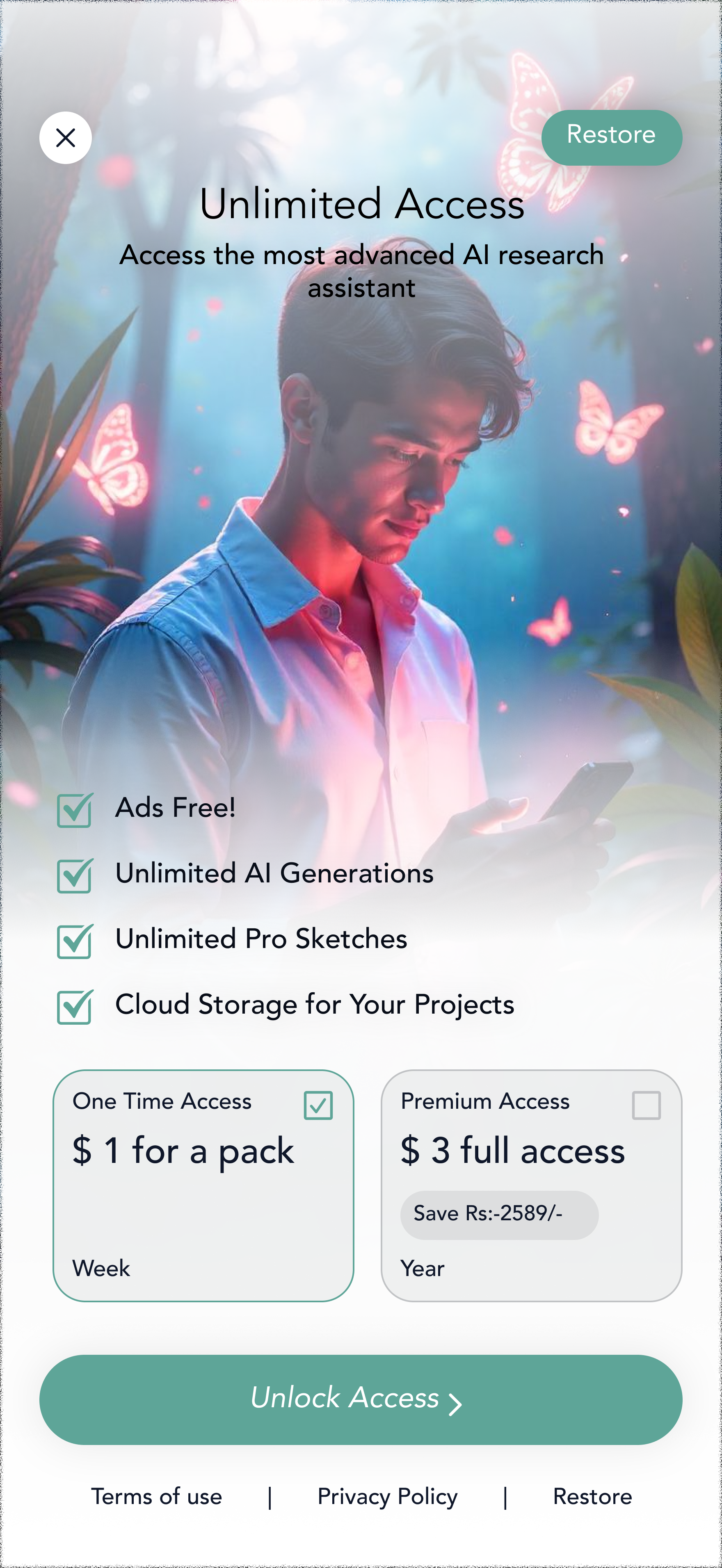The width and height of the screenshot is (722, 1568).
Task: Click the Cloud Storage checkmark icon
Action: (75, 1007)
